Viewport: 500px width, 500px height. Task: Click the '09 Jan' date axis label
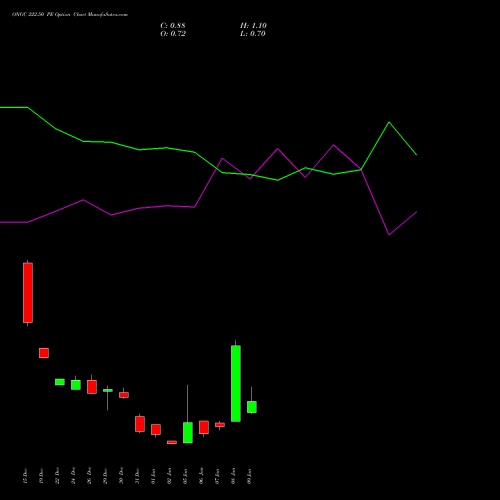250,476
